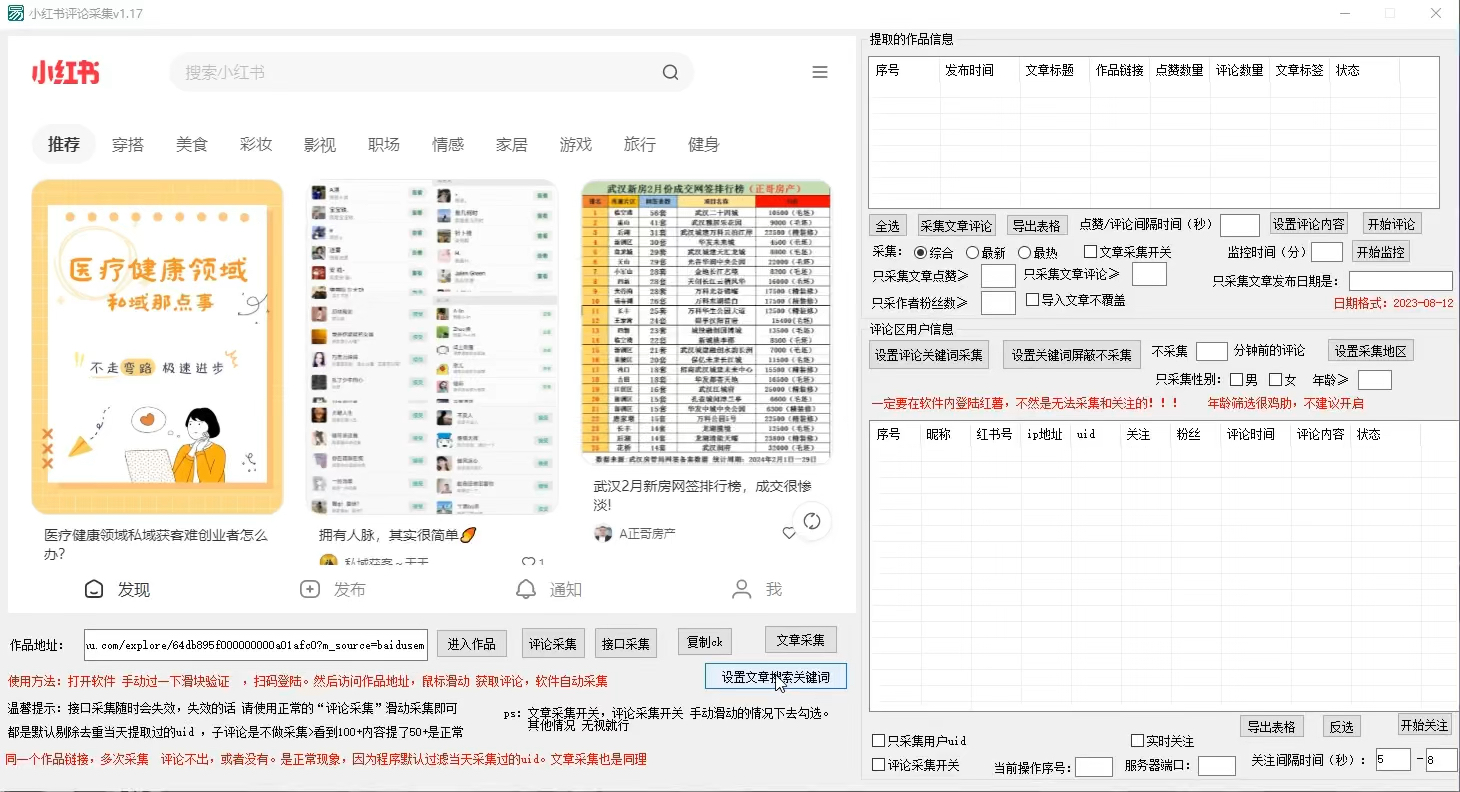Image resolution: width=1460 pixels, height=792 pixels.
Task: Click the search magnifier icon
Action: (x=670, y=72)
